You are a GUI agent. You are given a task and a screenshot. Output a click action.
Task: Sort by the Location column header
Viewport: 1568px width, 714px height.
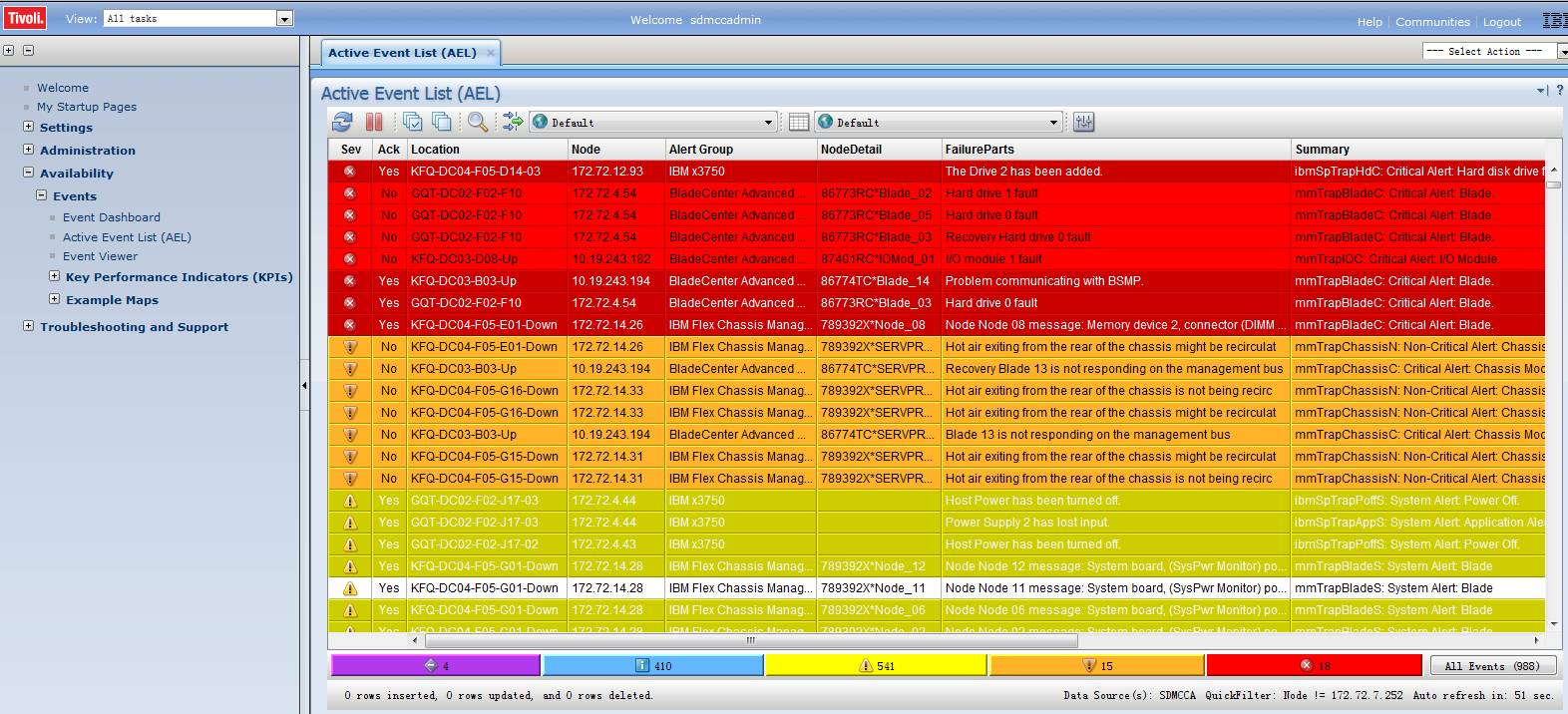click(x=487, y=150)
